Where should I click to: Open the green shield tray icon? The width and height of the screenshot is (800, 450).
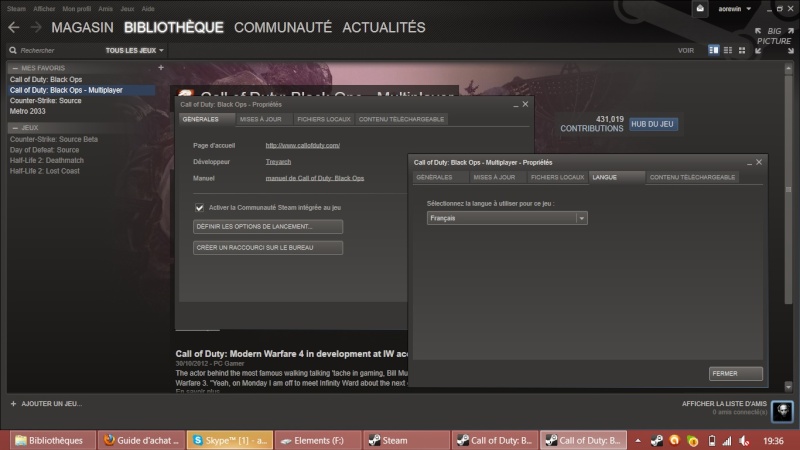692,441
